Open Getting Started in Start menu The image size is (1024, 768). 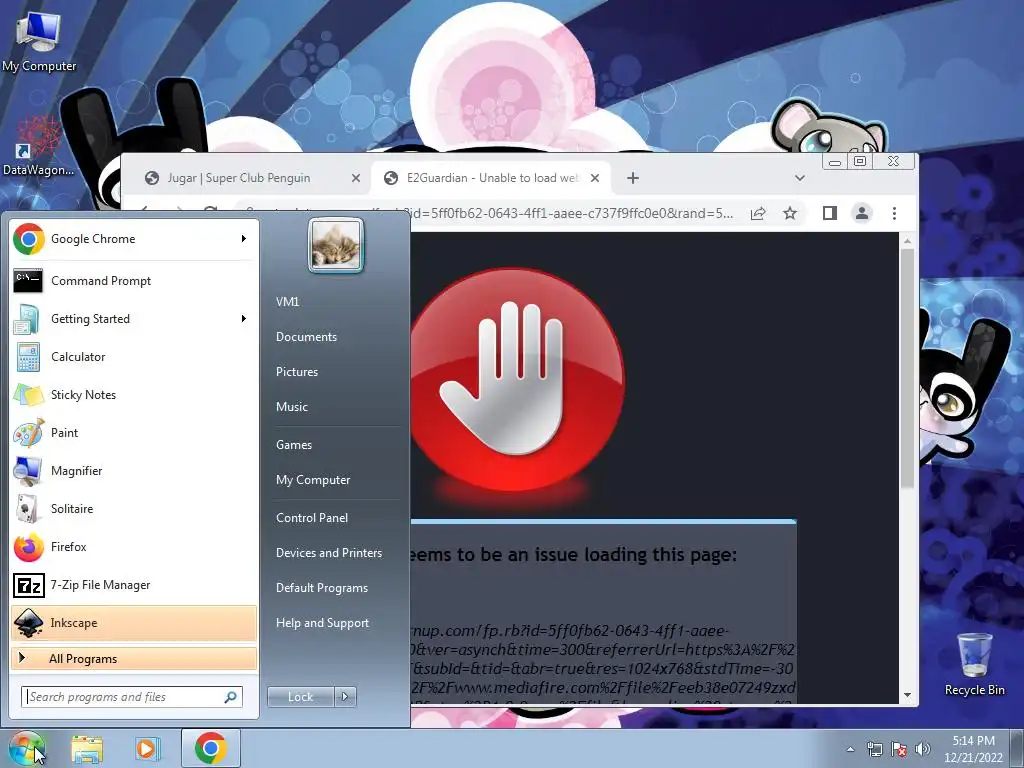point(134,319)
